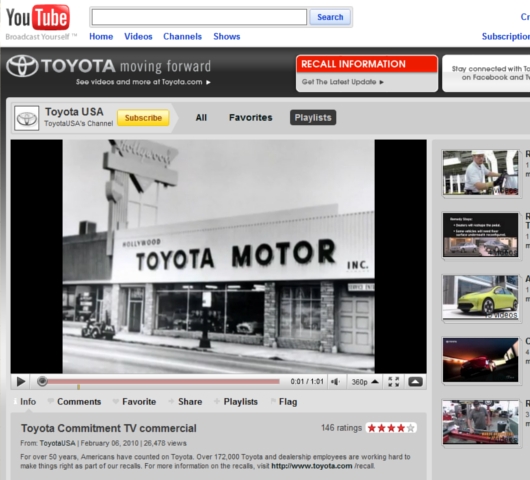Mute the video with the speaker icon

(336, 382)
